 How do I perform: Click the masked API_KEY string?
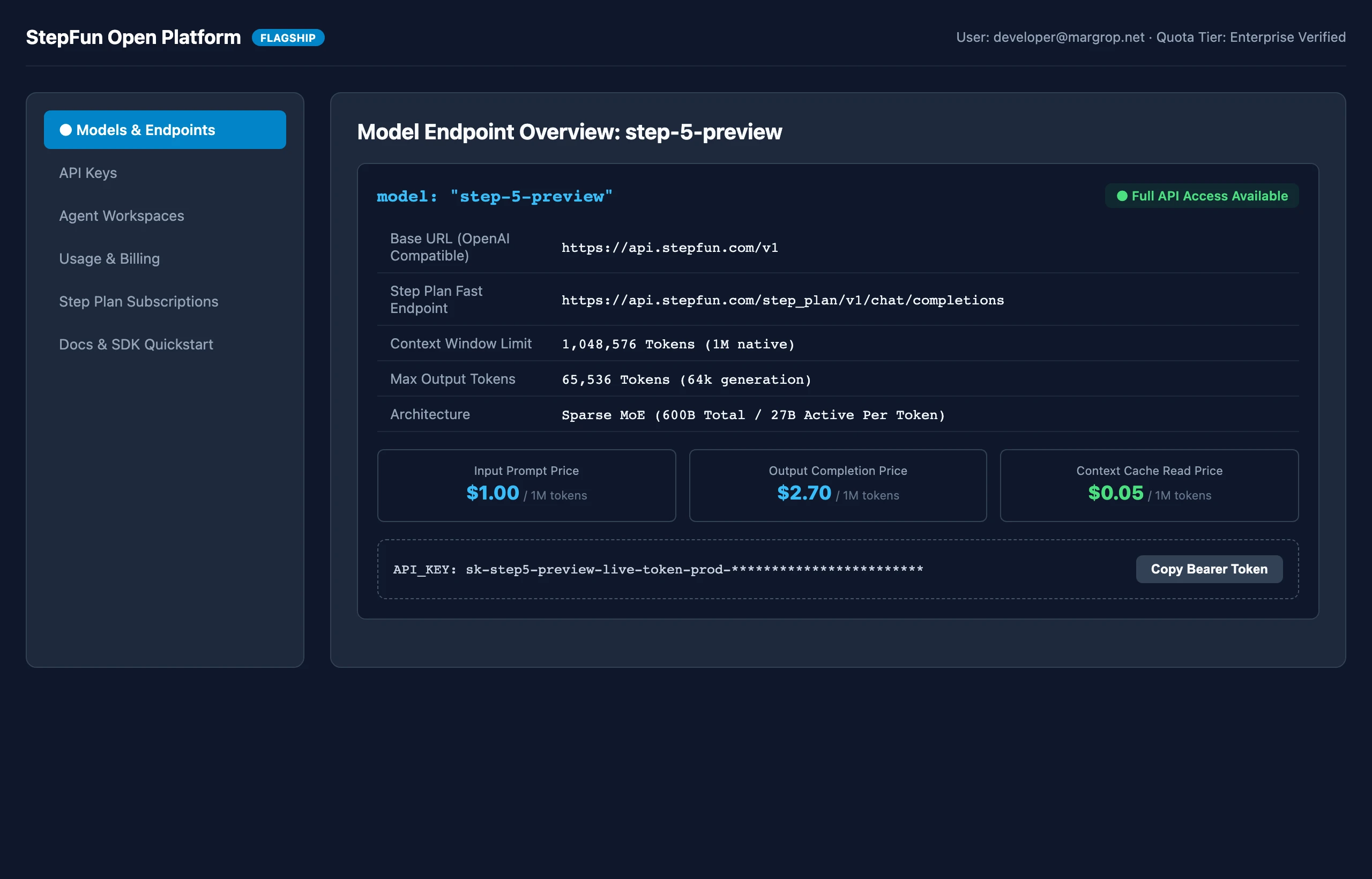pyautogui.click(x=658, y=570)
